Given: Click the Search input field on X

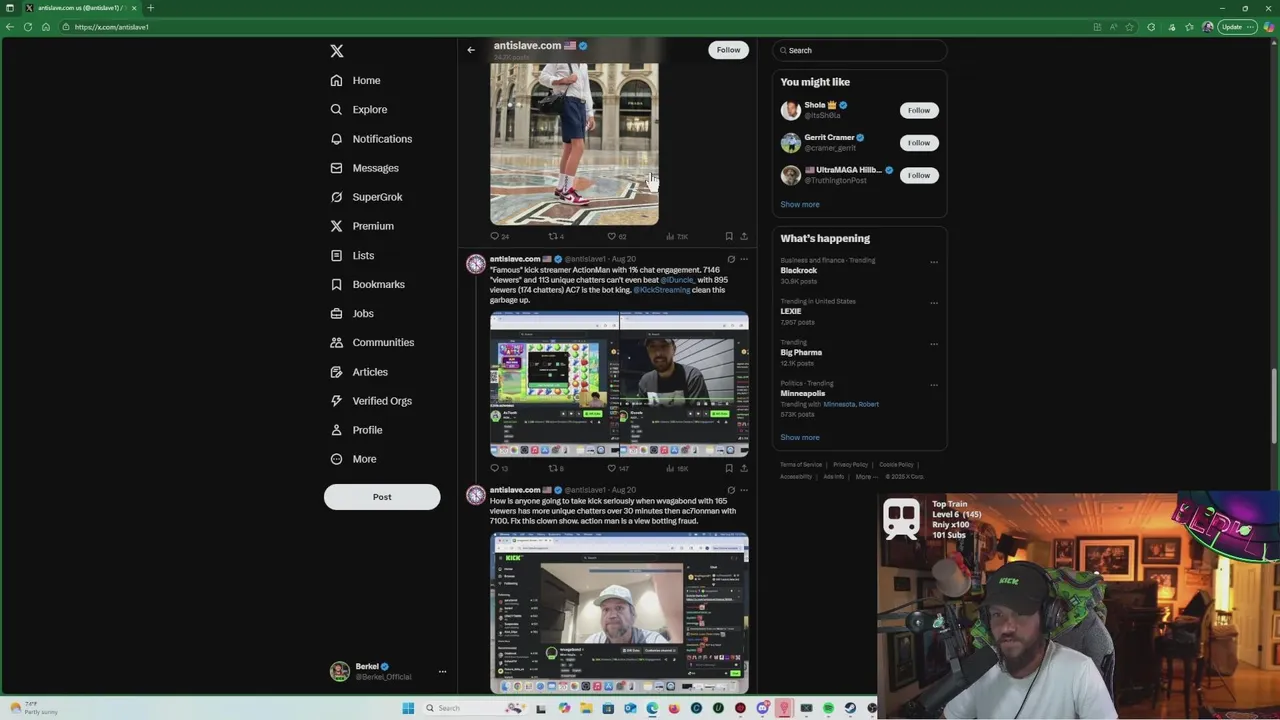Looking at the screenshot, I should 860,50.
